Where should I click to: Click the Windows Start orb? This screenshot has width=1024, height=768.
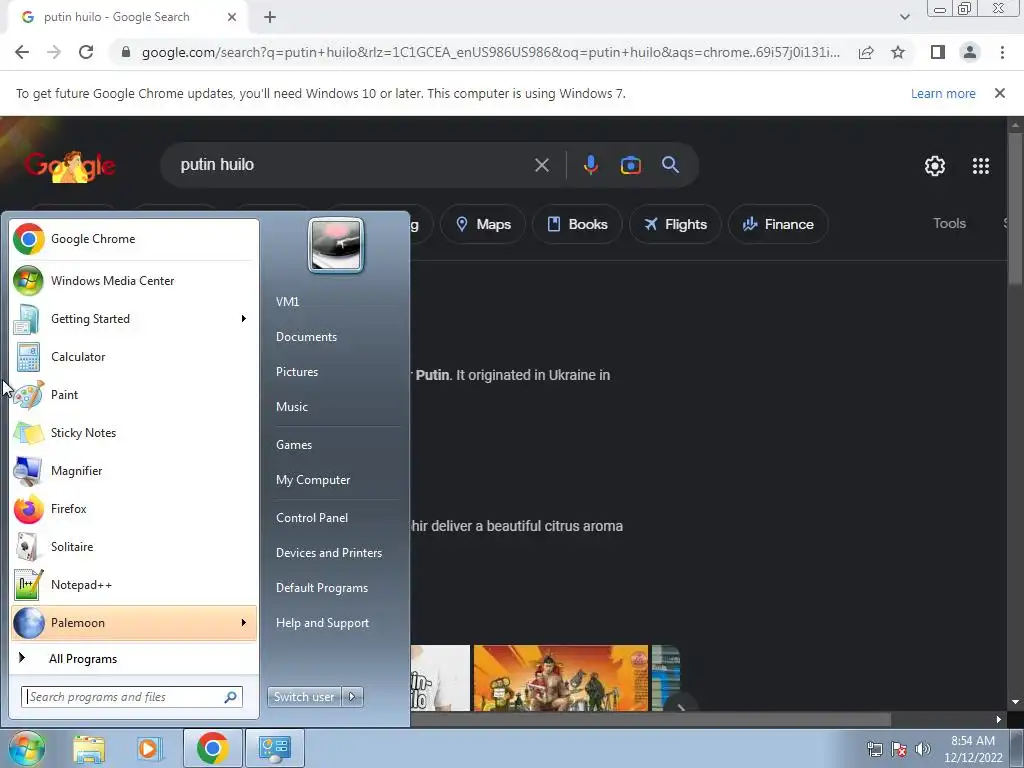[x=26, y=748]
